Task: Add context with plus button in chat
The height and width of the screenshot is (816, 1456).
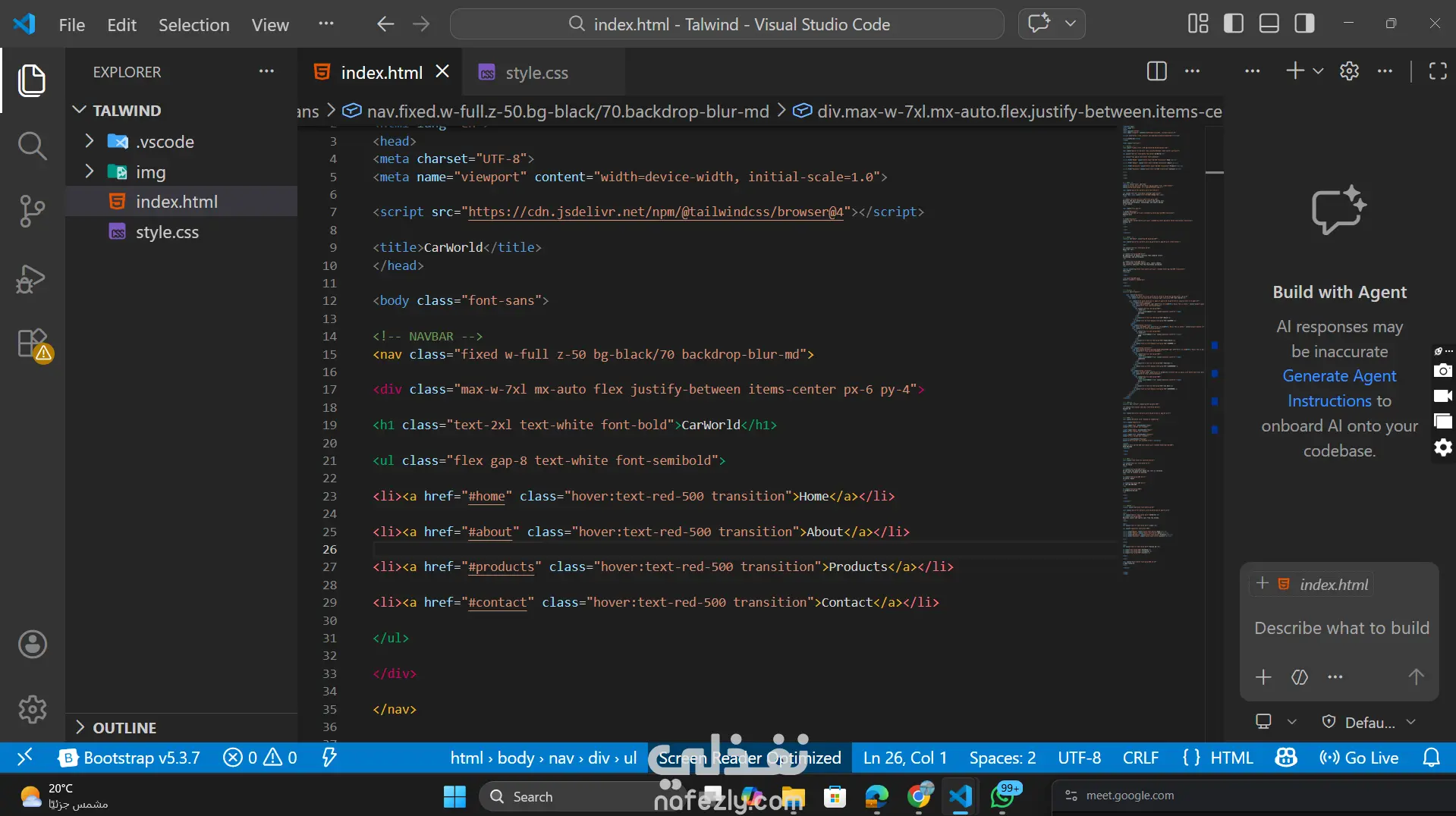Action: coord(1263,677)
